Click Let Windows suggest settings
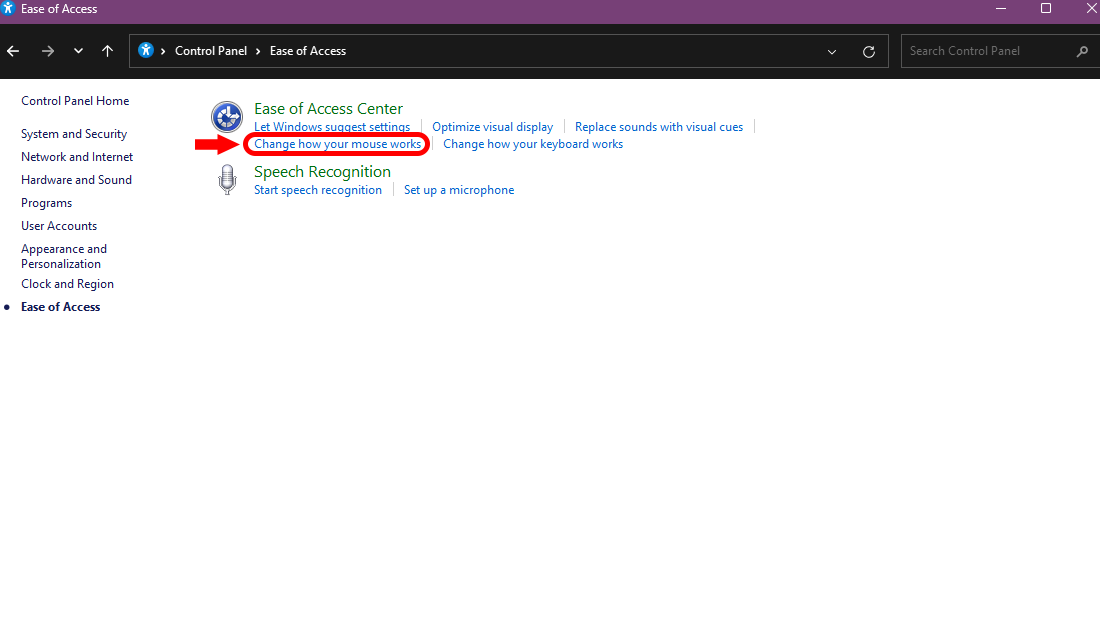 (x=332, y=127)
